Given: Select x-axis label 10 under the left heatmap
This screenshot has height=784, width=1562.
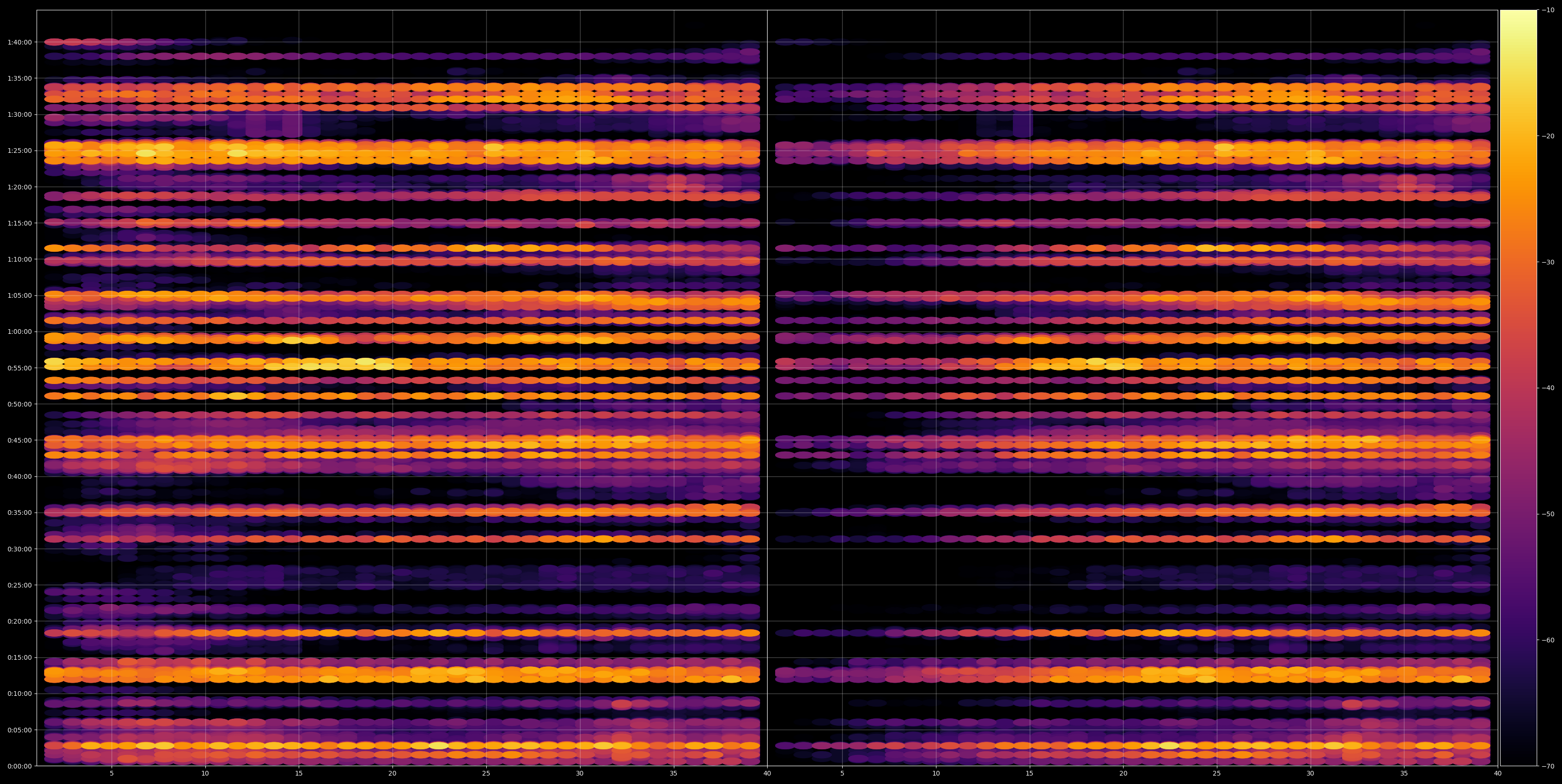Looking at the screenshot, I should (205, 774).
